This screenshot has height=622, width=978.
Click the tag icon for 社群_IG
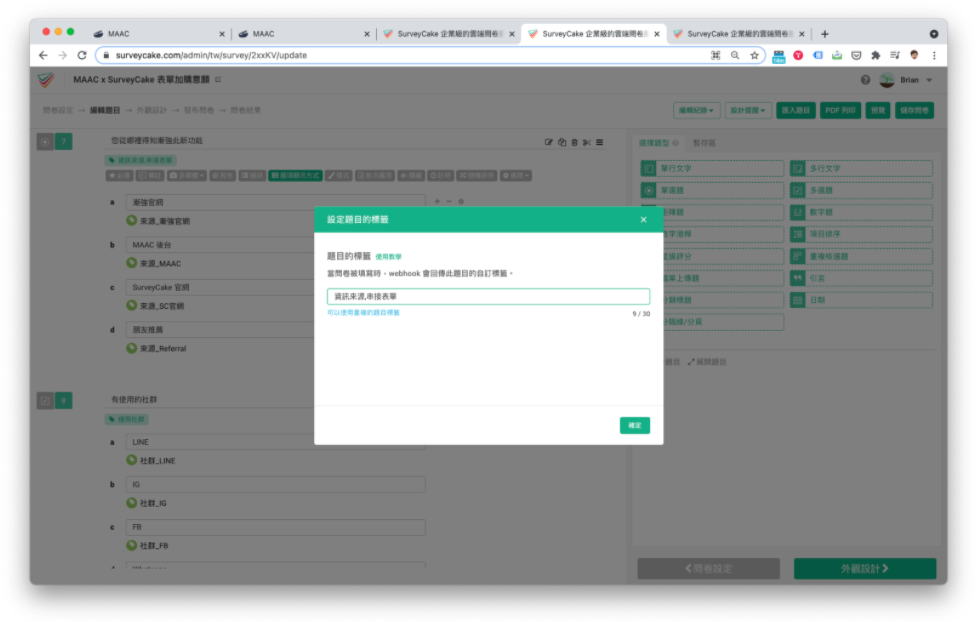[132, 502]
